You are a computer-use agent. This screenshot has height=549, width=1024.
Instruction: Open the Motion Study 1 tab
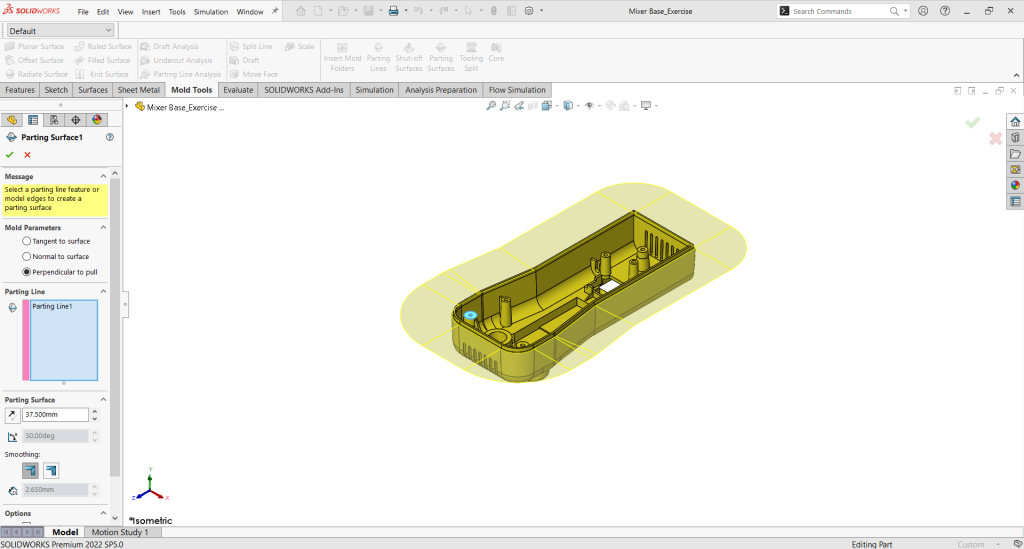(119, 533)
